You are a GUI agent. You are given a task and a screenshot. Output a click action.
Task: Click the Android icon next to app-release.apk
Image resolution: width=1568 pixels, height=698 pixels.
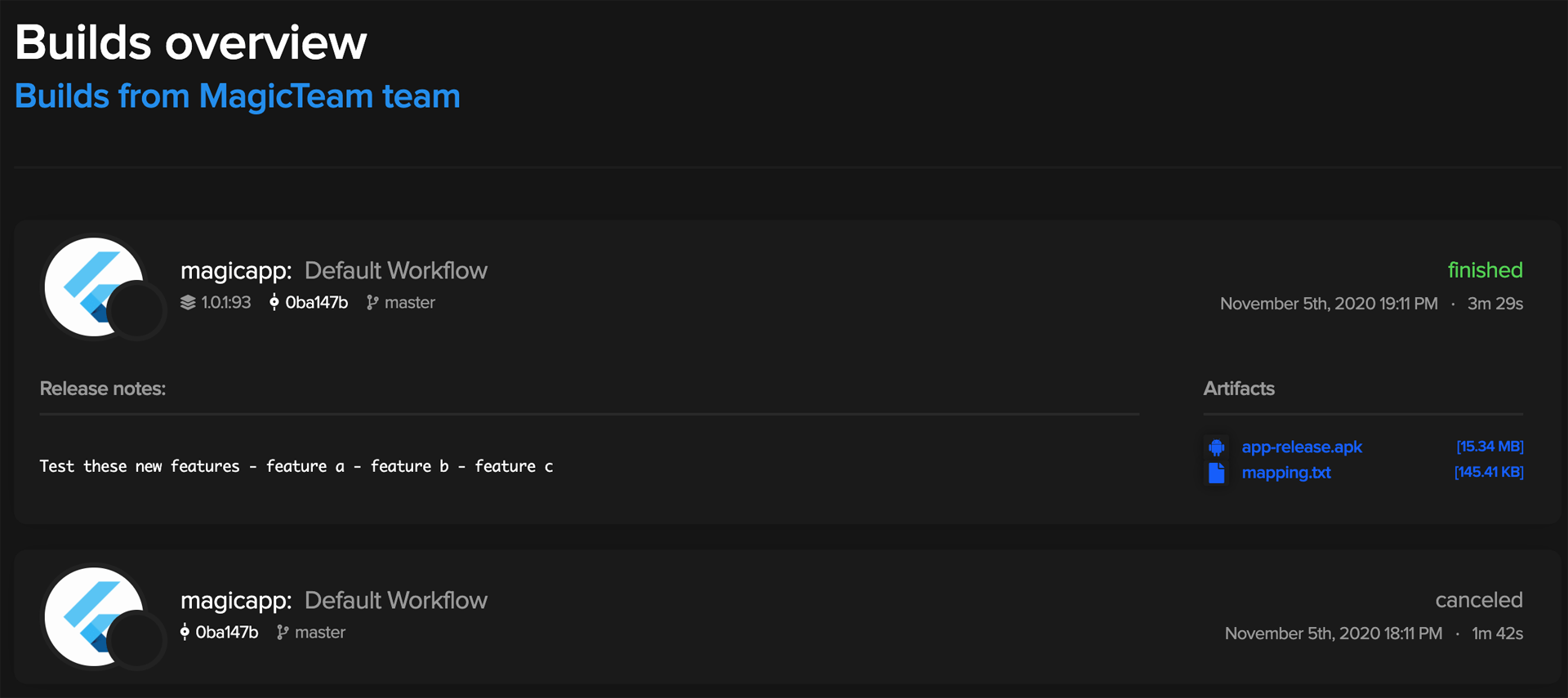point(1216,447)
